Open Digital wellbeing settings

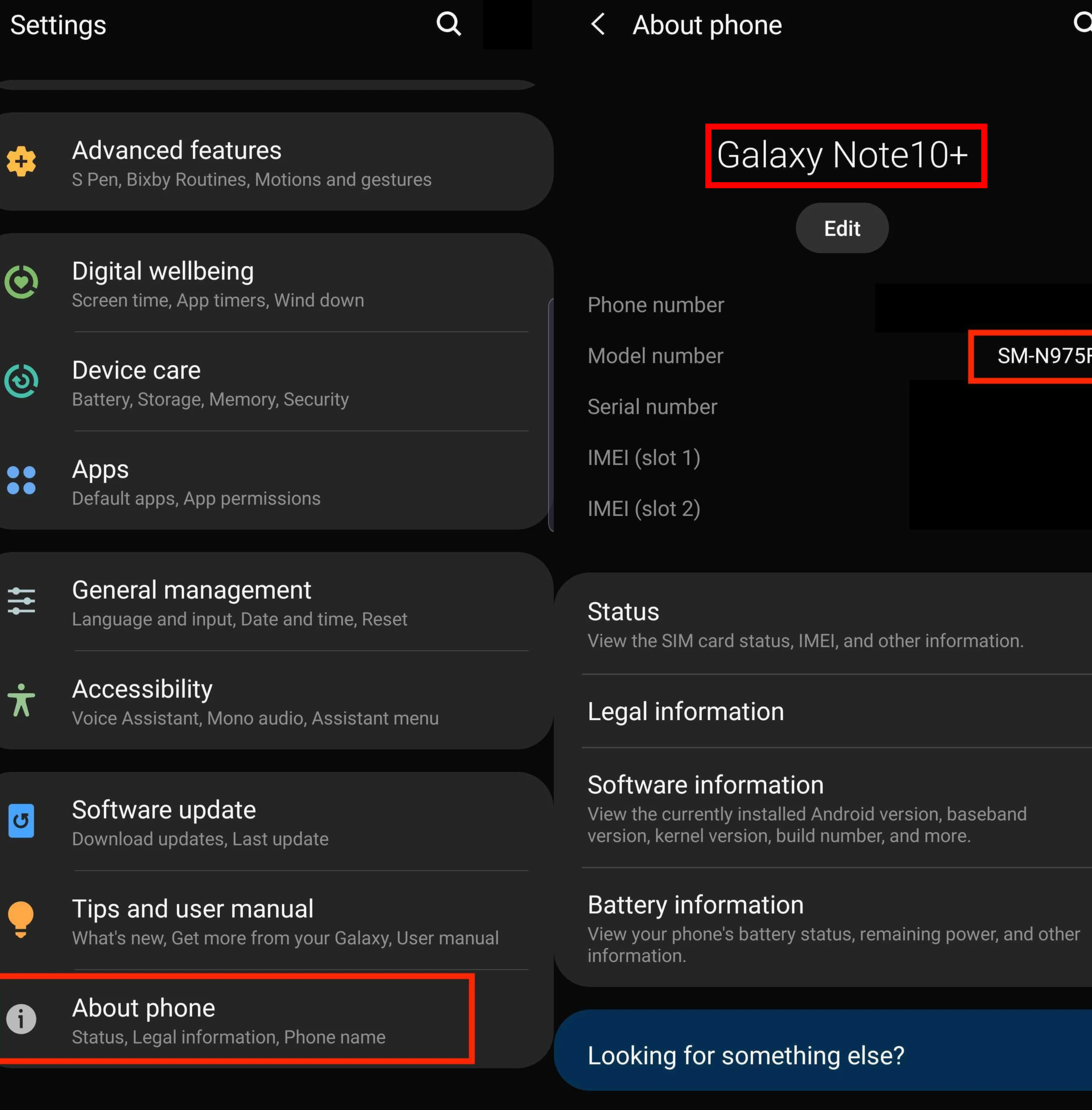275,283
